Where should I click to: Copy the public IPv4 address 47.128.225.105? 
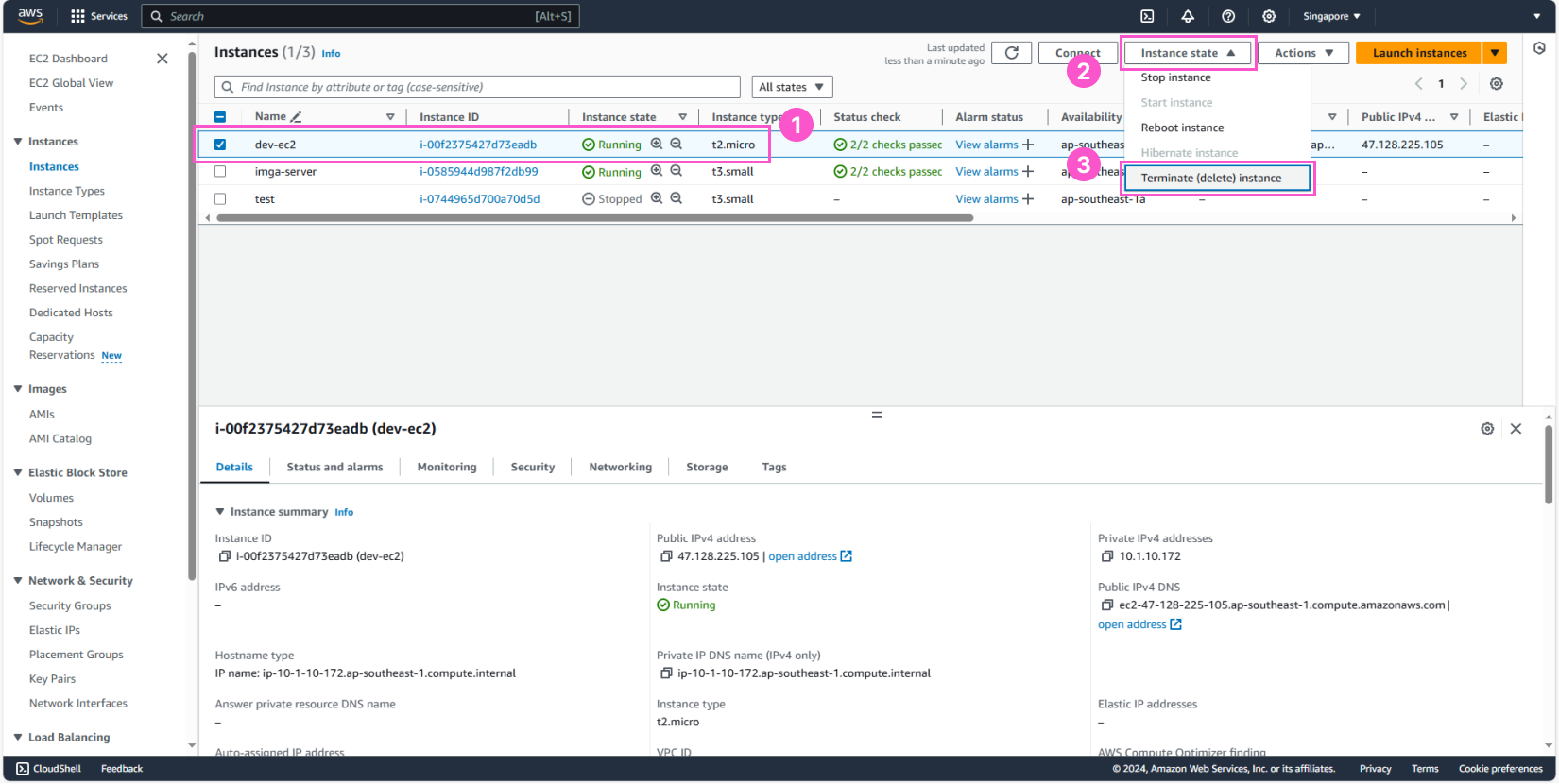click(666, 556)
